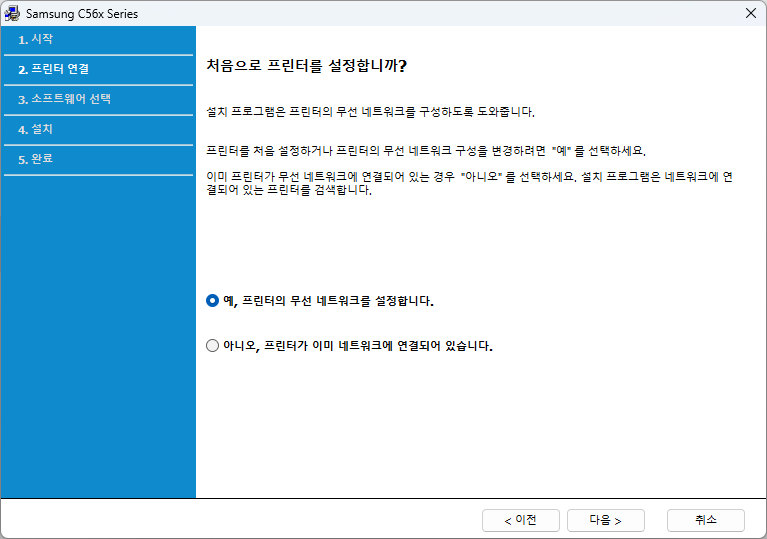Click the heading '처음으로 프린터를 설정합니까?'
Image resolution: width=767 pixels, height=539 pixels.
click(307, 66)
